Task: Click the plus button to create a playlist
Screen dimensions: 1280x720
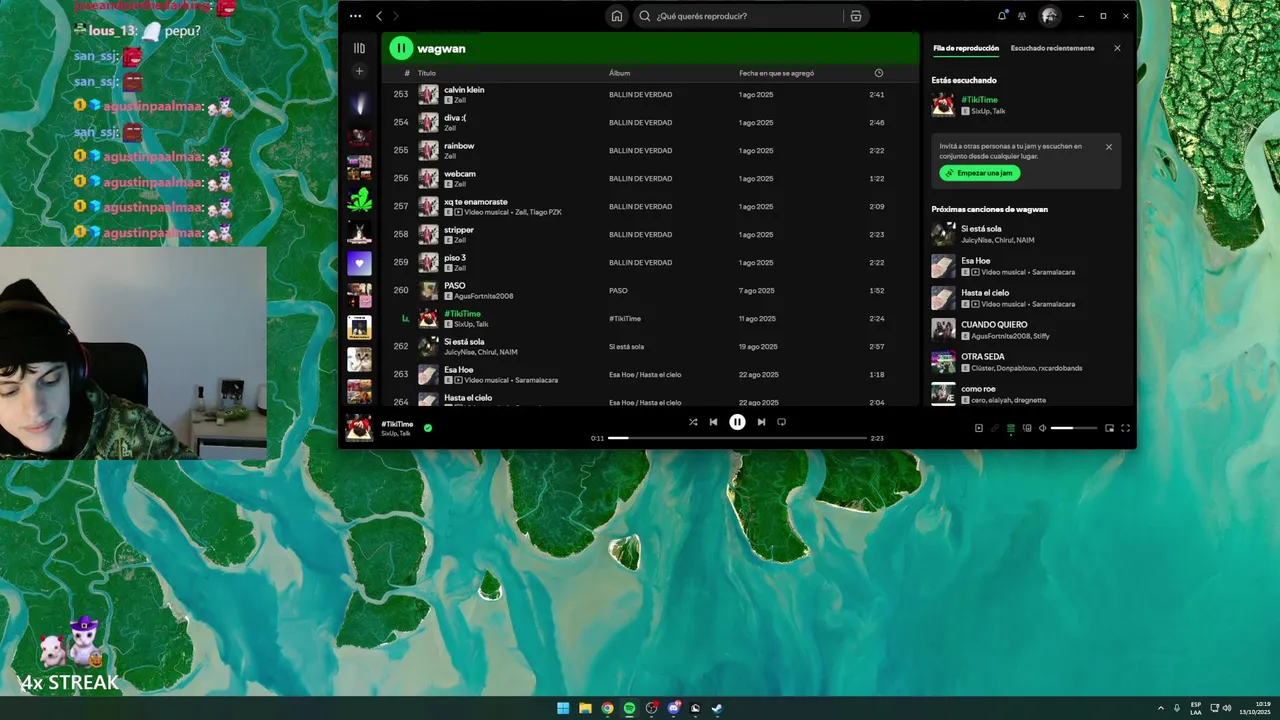Action: point(359,71)
